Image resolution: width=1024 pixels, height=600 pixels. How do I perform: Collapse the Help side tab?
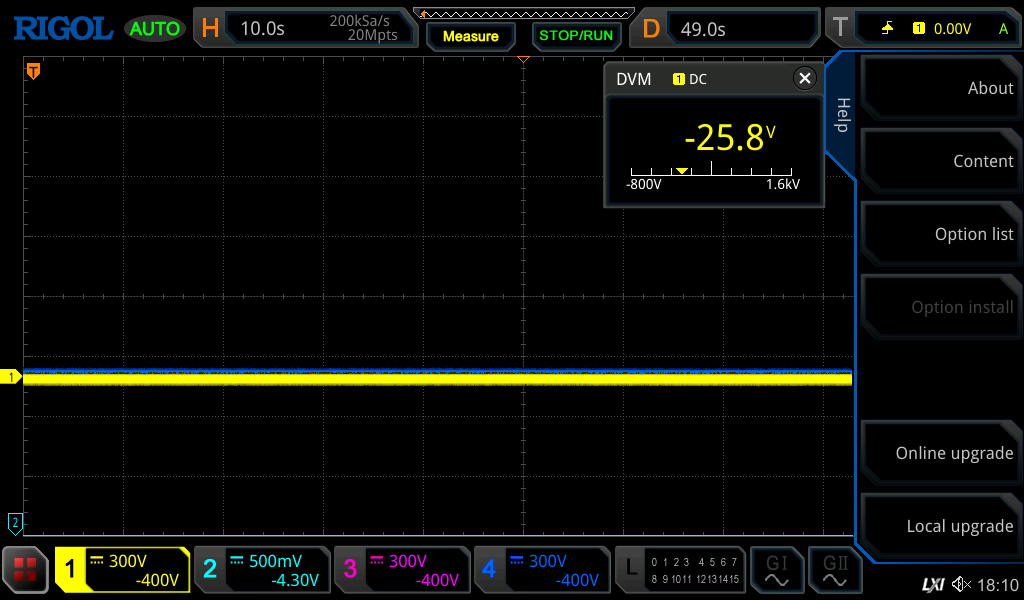(x=841, y=115)
